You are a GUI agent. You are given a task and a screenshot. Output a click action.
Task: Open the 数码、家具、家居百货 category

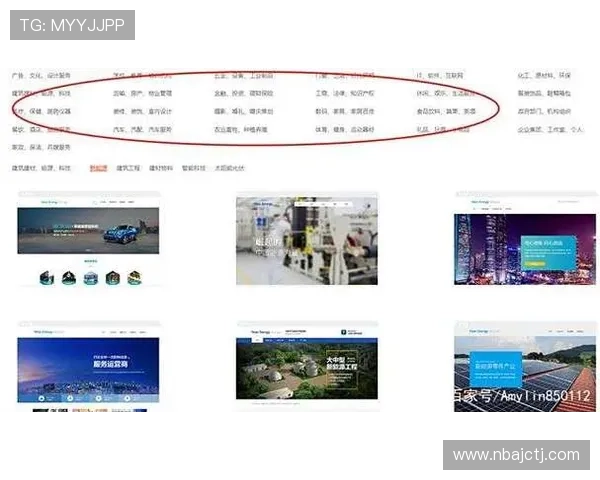click(x=345, y=111)
